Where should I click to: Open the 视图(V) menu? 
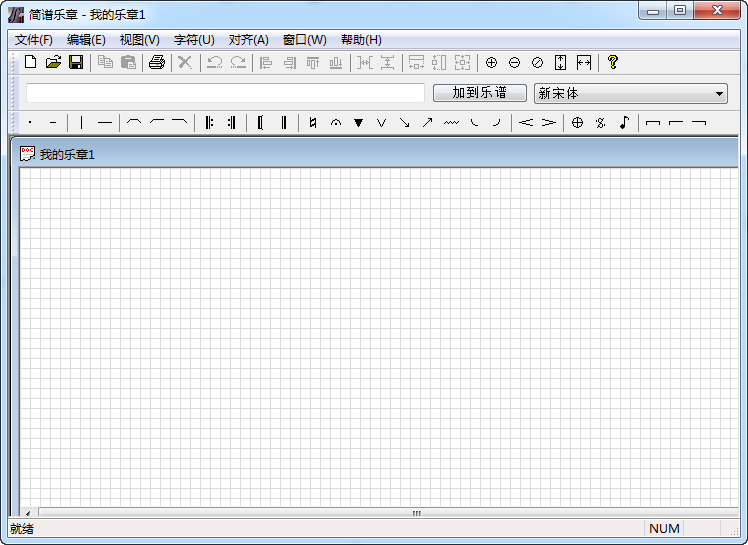(x=140, y=40)
